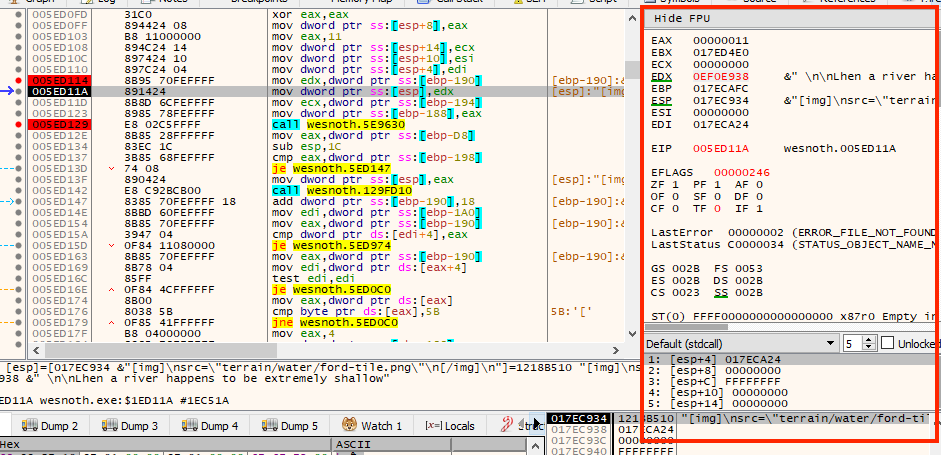Select the opcode bytes E8 02C5FFFF

162,125
